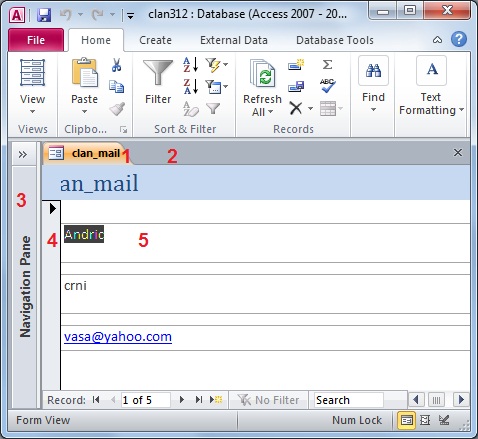Click the horizontal scrollbar thumb
478x439 pixels.
tap(436, 399)
